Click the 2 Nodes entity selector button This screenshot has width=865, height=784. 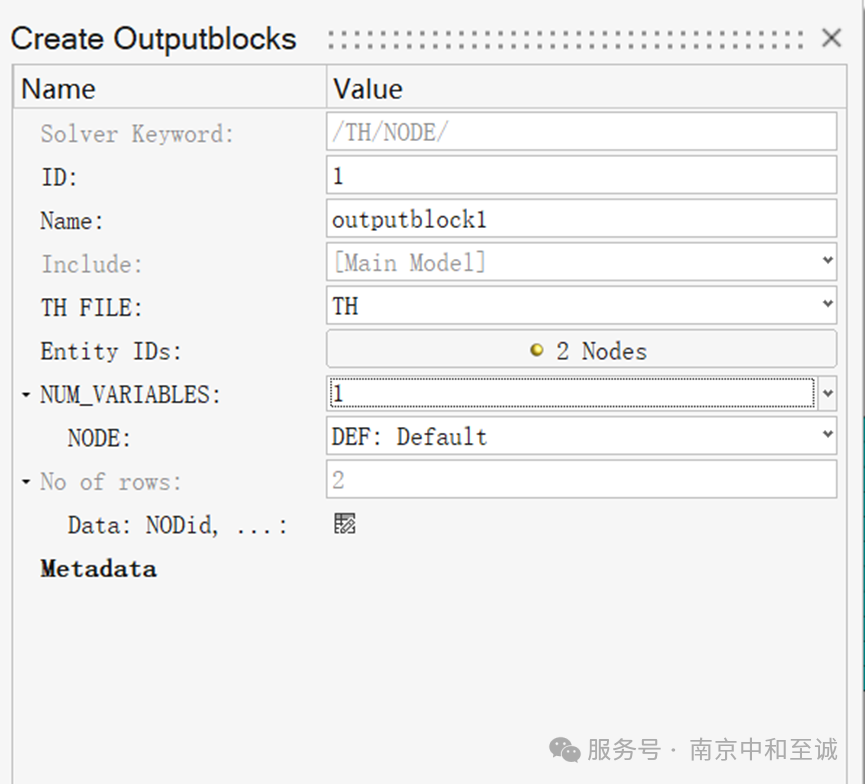pos(581,349)
